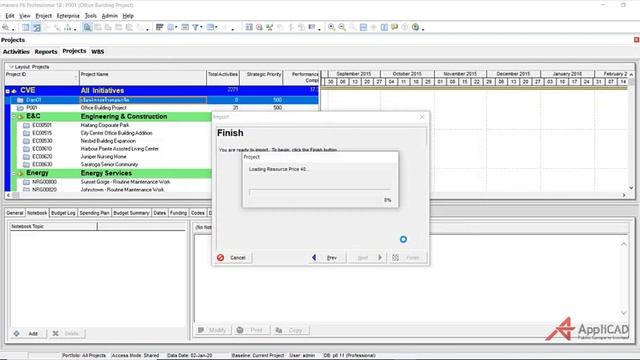This screenshot has width=640, height=360.
Task: Click the blue book help toolbar icon
Action: (x=384, y=27)
